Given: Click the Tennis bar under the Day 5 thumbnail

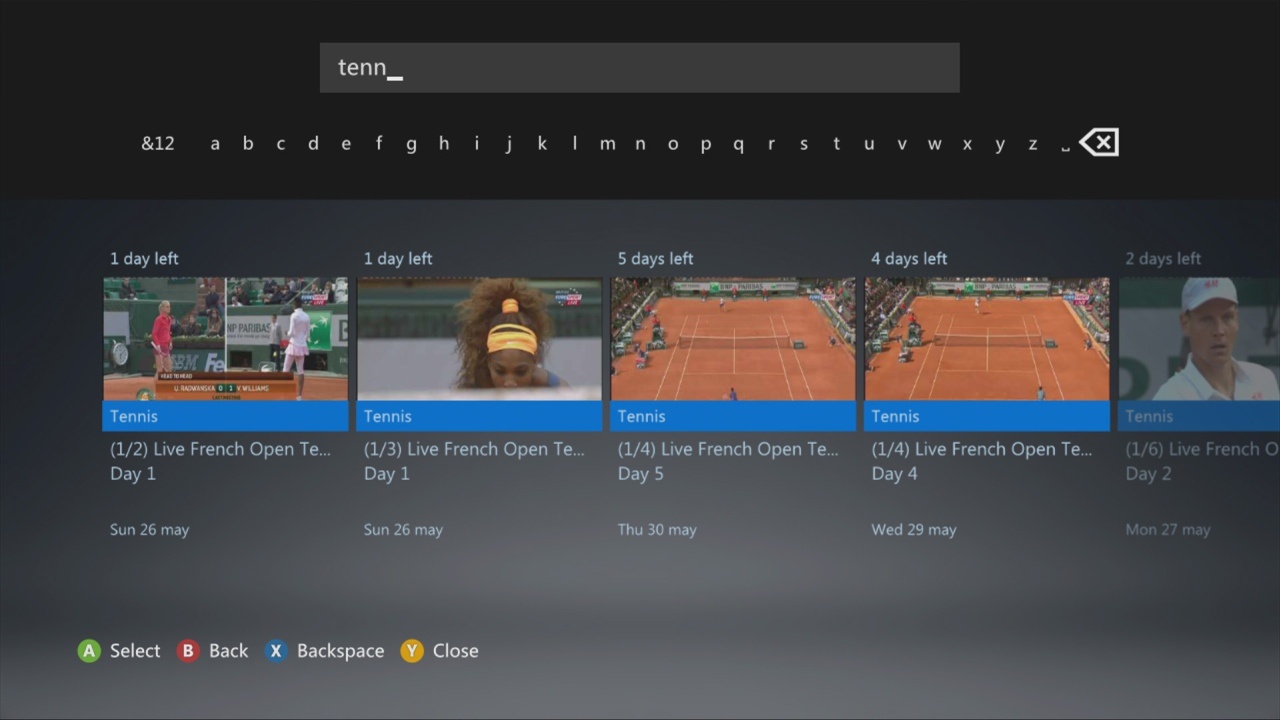Looking at the screenshot, I should tap(734, 416).
